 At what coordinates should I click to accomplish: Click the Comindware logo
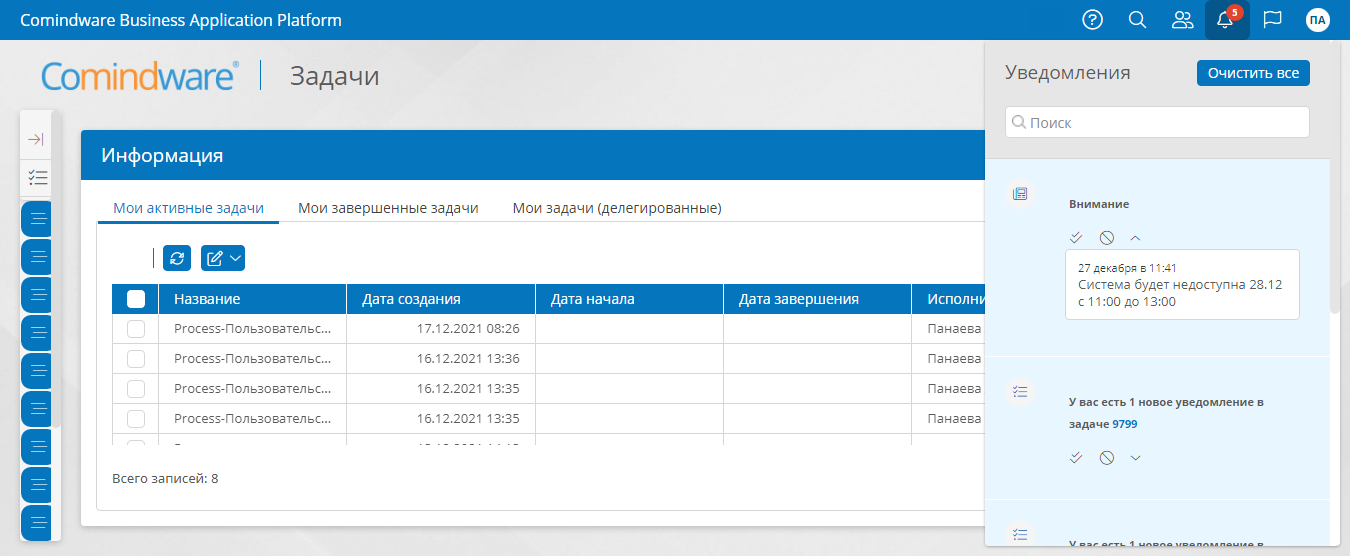(139, 76)
